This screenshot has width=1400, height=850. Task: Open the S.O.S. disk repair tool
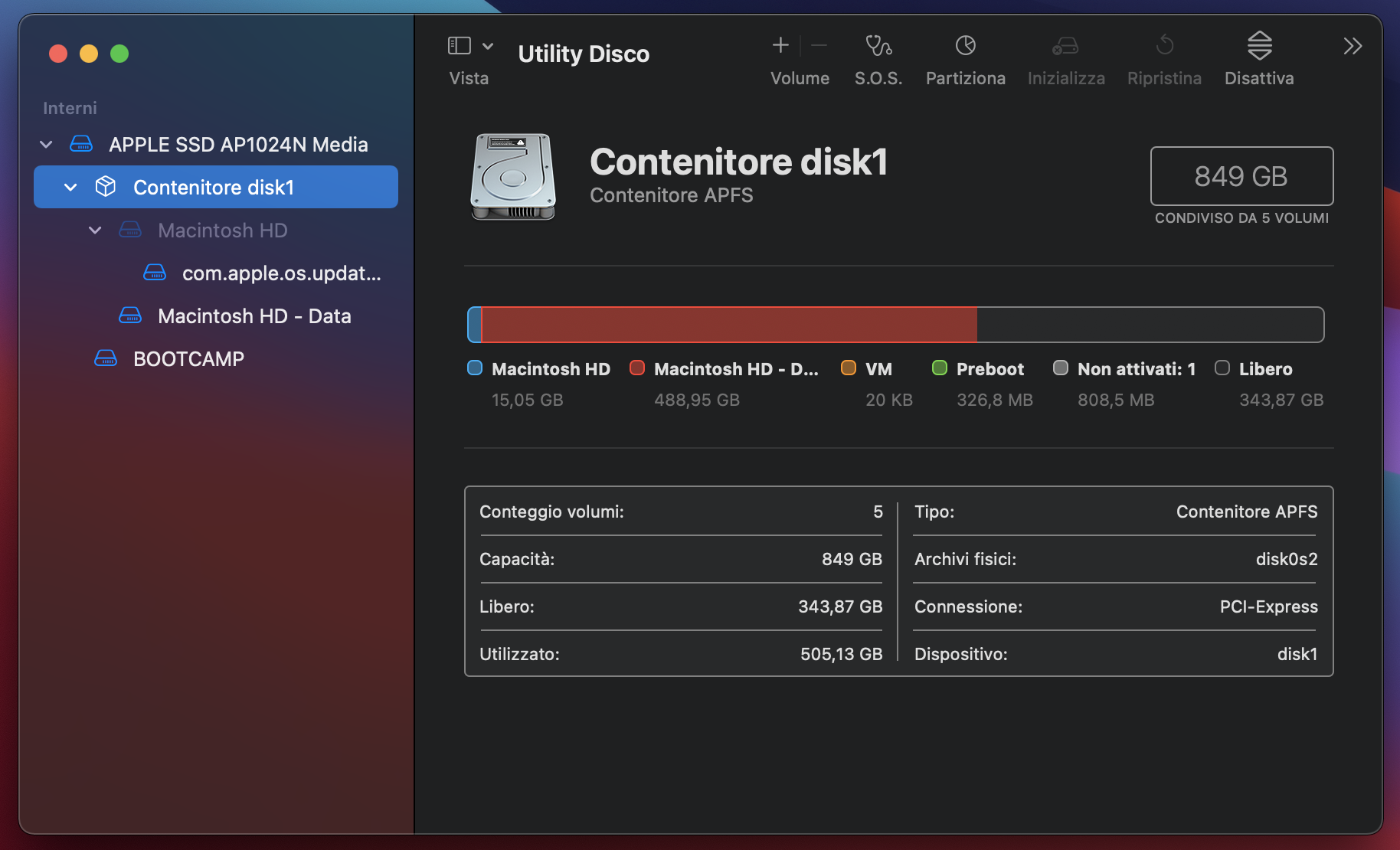pyautogui.click(x=878, y=46)
